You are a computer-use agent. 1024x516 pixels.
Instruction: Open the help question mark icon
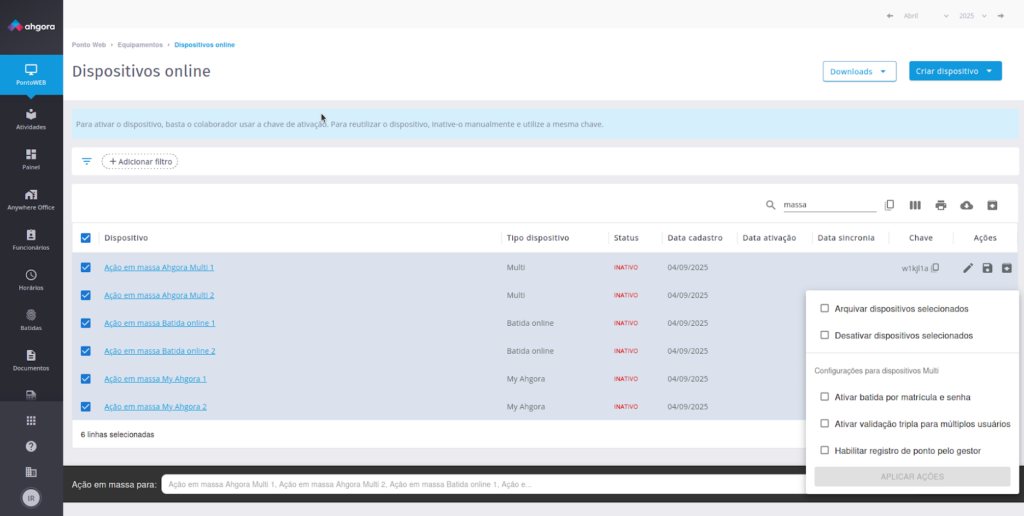(x=31, y=446)
